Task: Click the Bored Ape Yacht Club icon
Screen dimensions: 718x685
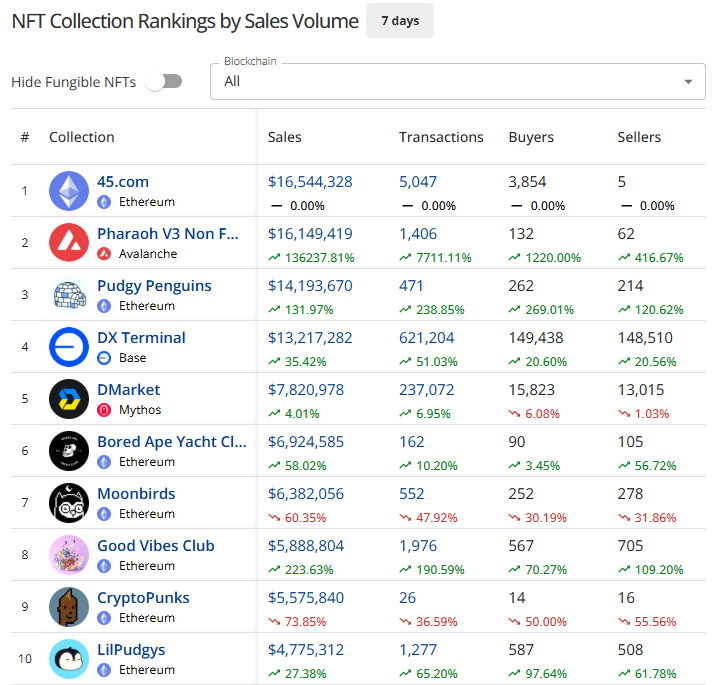Action: [69, 451]
